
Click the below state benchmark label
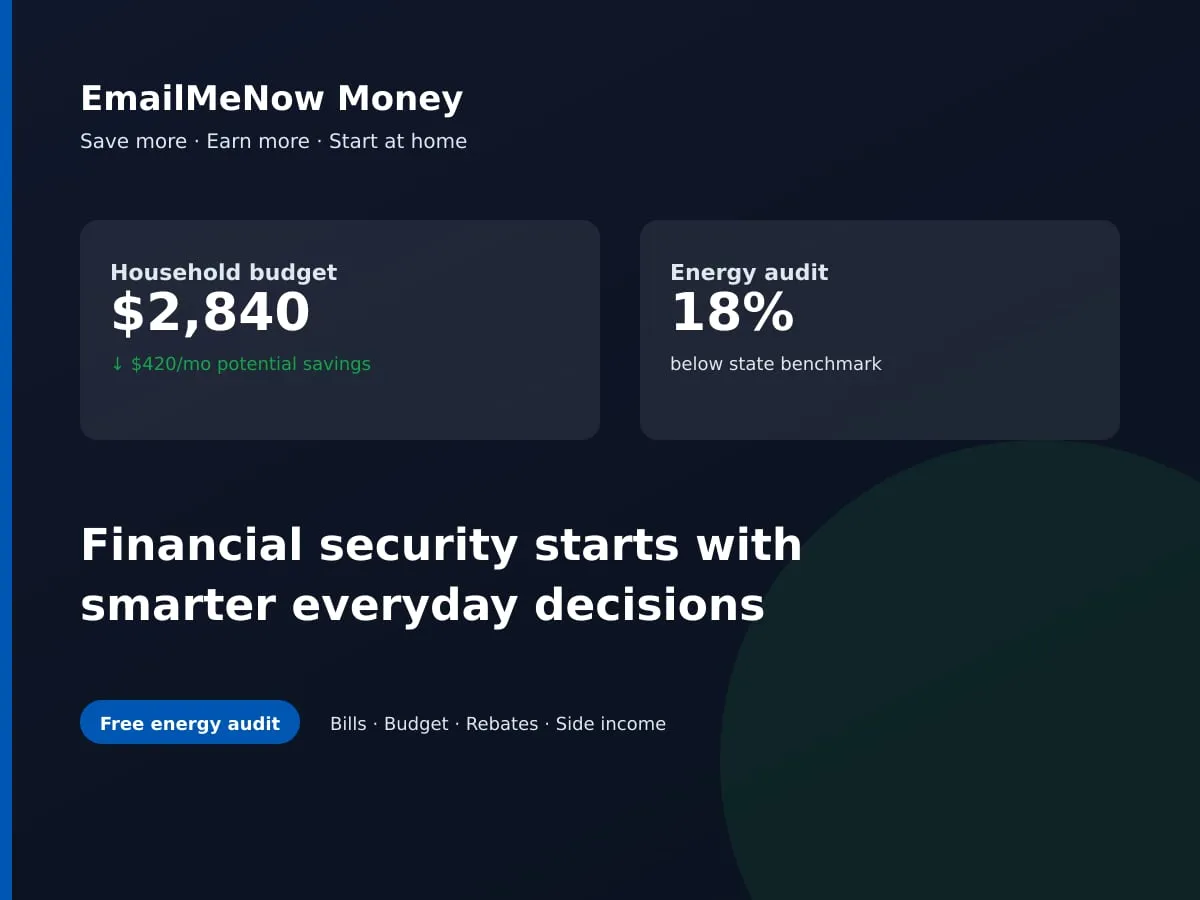click(776, 364)
